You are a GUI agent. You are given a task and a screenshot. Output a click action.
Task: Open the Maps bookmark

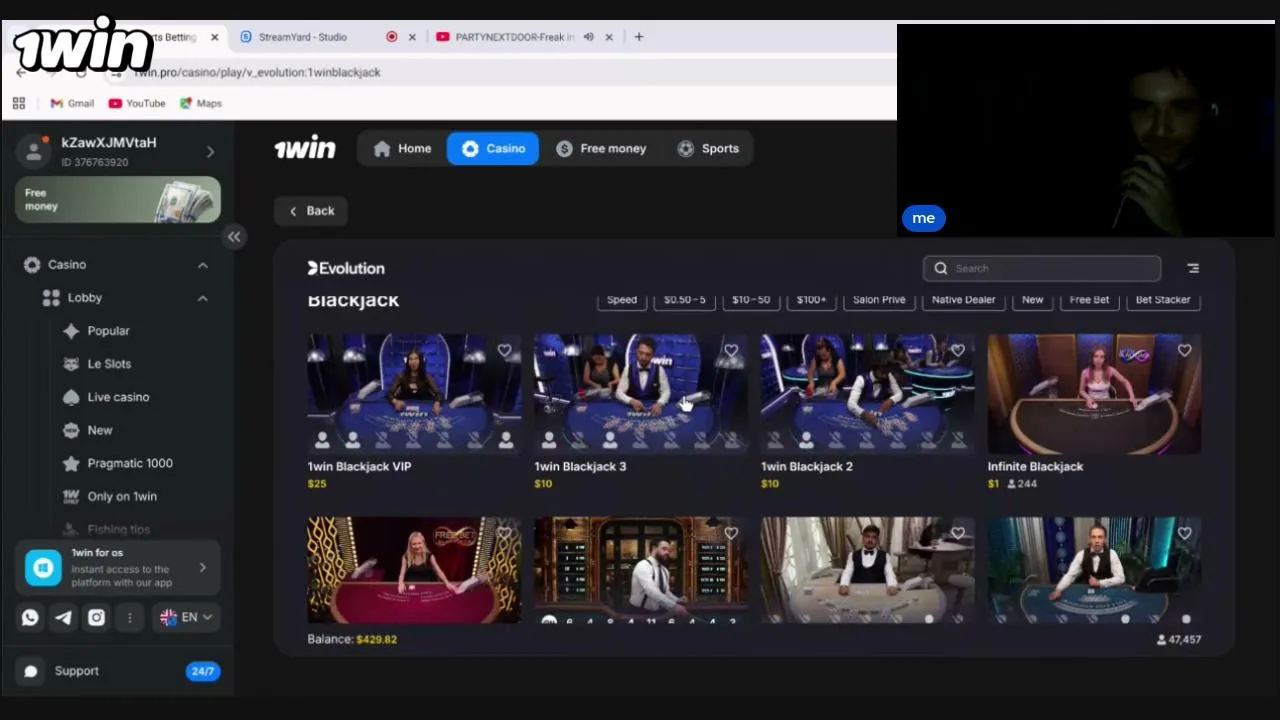[201, 103]
